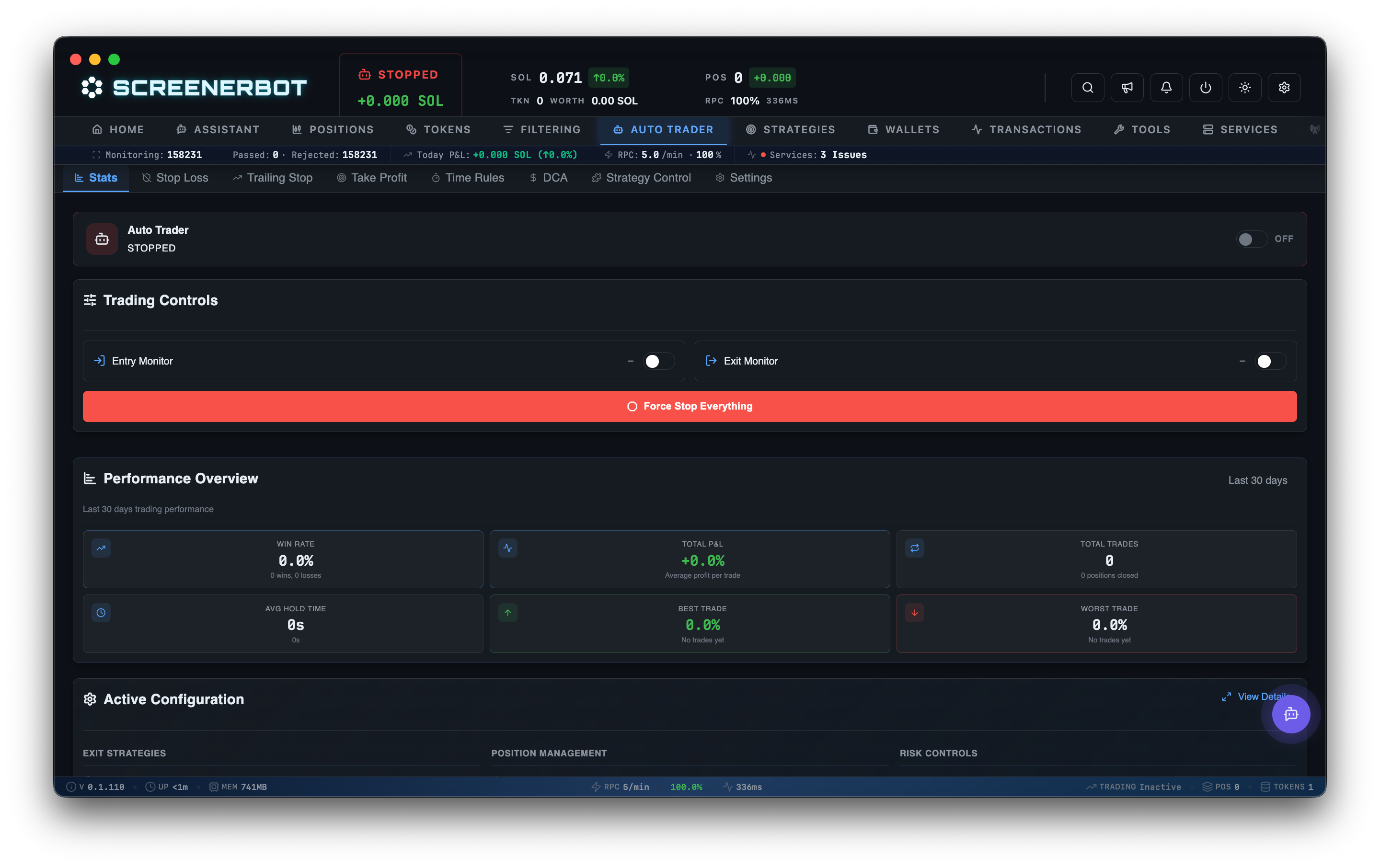This screenshot has width=1380, height=868.
Task: Open the Last 30 days selector
Action: coord(1257,480)
